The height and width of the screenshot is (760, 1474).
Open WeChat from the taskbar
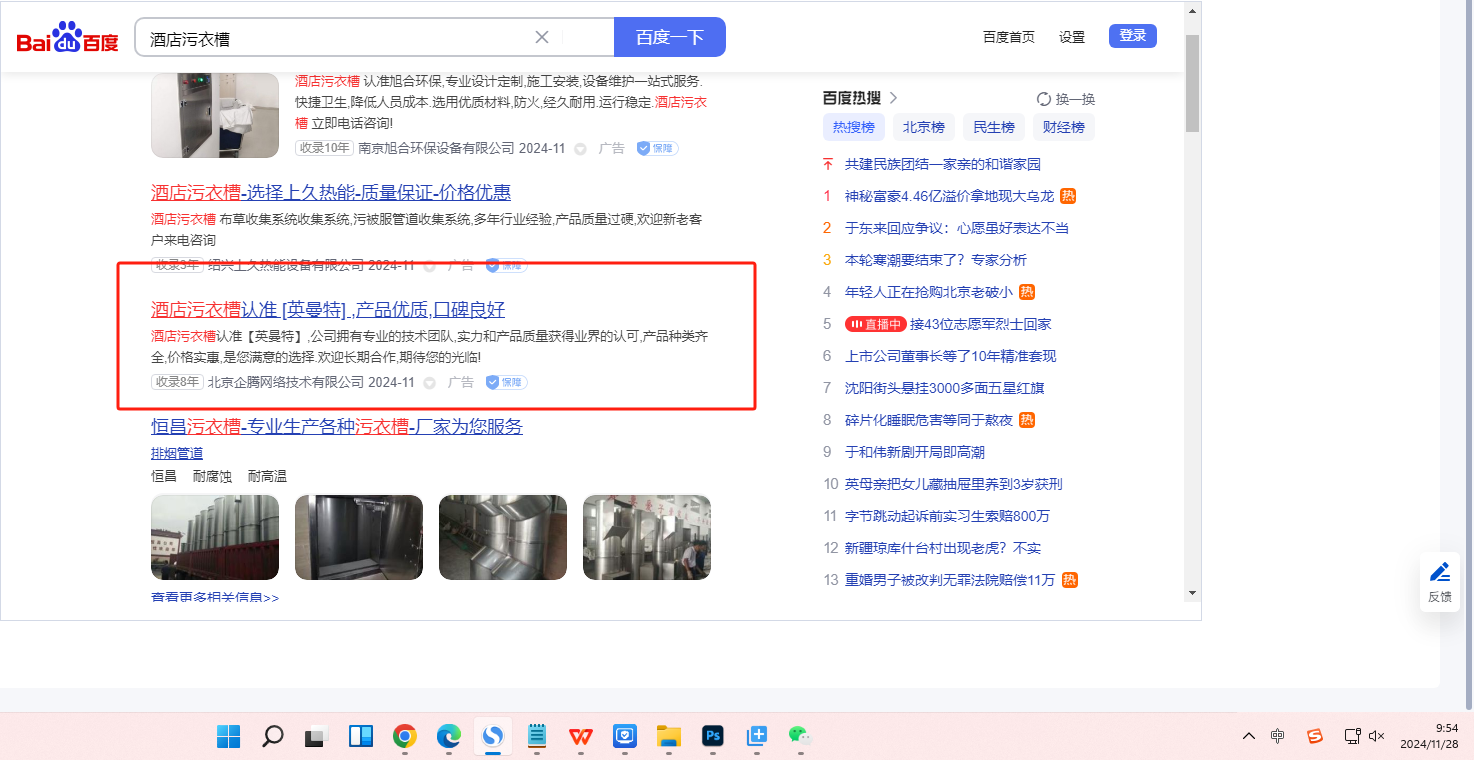[x=799, y=737]
